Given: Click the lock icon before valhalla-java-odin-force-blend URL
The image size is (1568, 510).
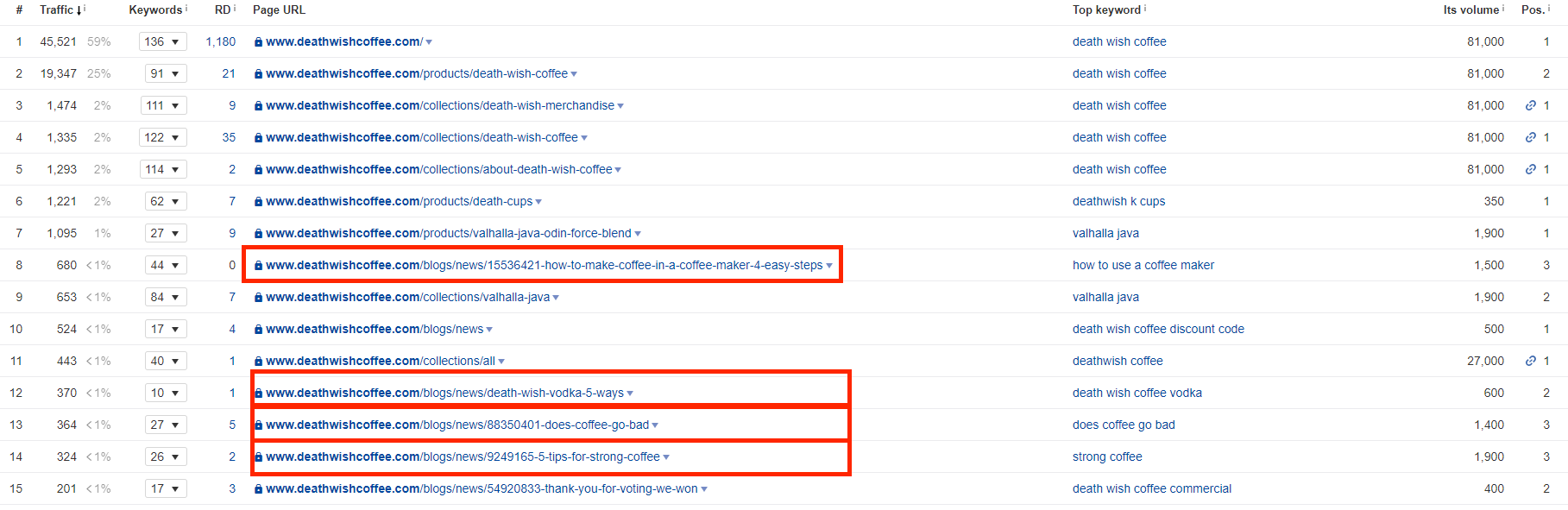Looking at the screenshot, I should click(x=258, y=233).
